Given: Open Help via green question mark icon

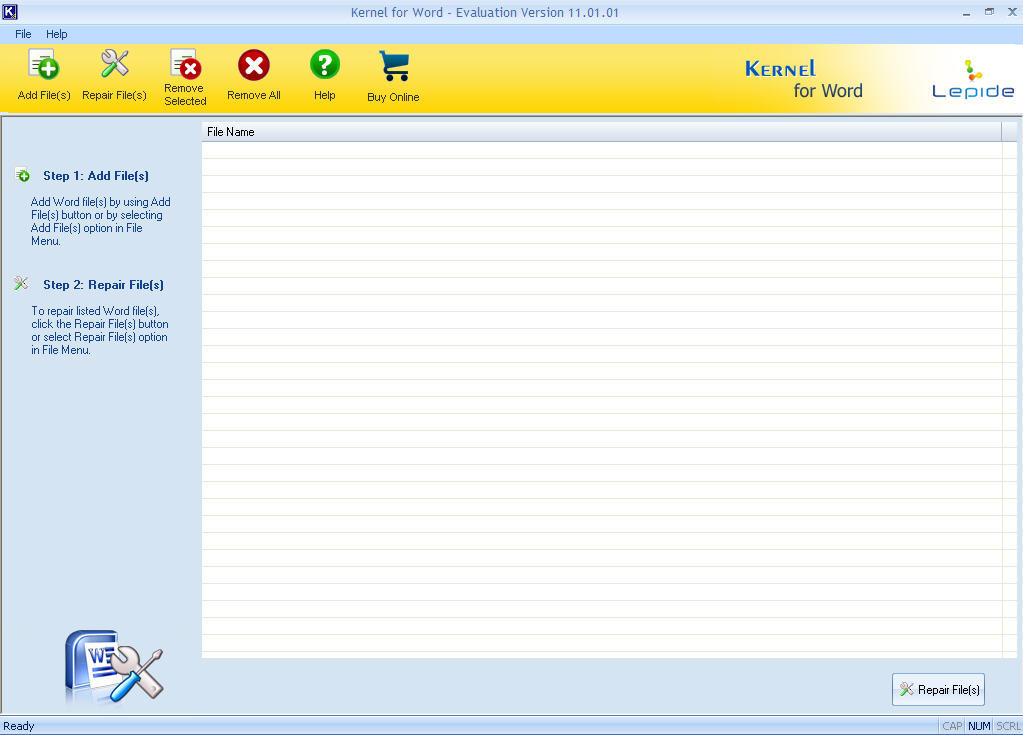Looking at the screenshot, I should pyautogui.click(x=325, y=65).
